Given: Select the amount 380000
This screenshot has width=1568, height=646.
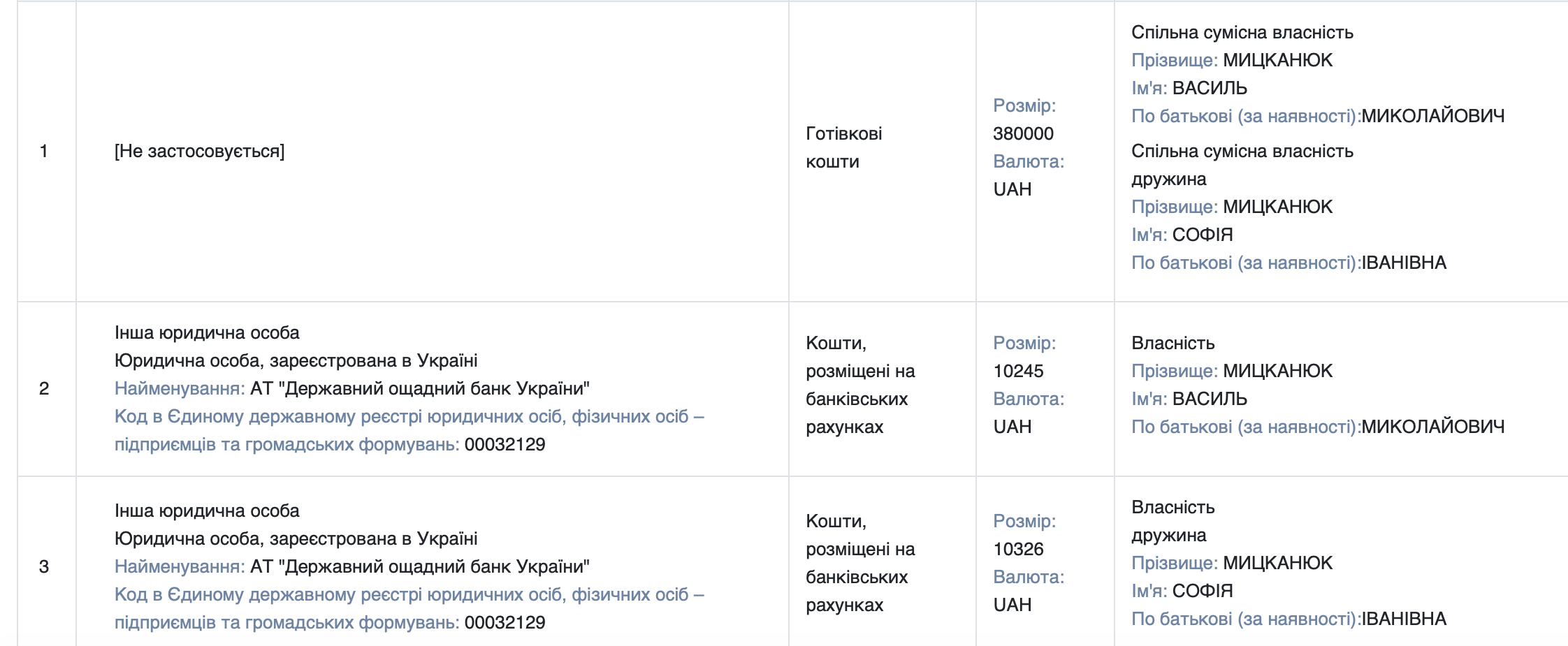Looking at the screenshot, I should [x=1023, y=133].
